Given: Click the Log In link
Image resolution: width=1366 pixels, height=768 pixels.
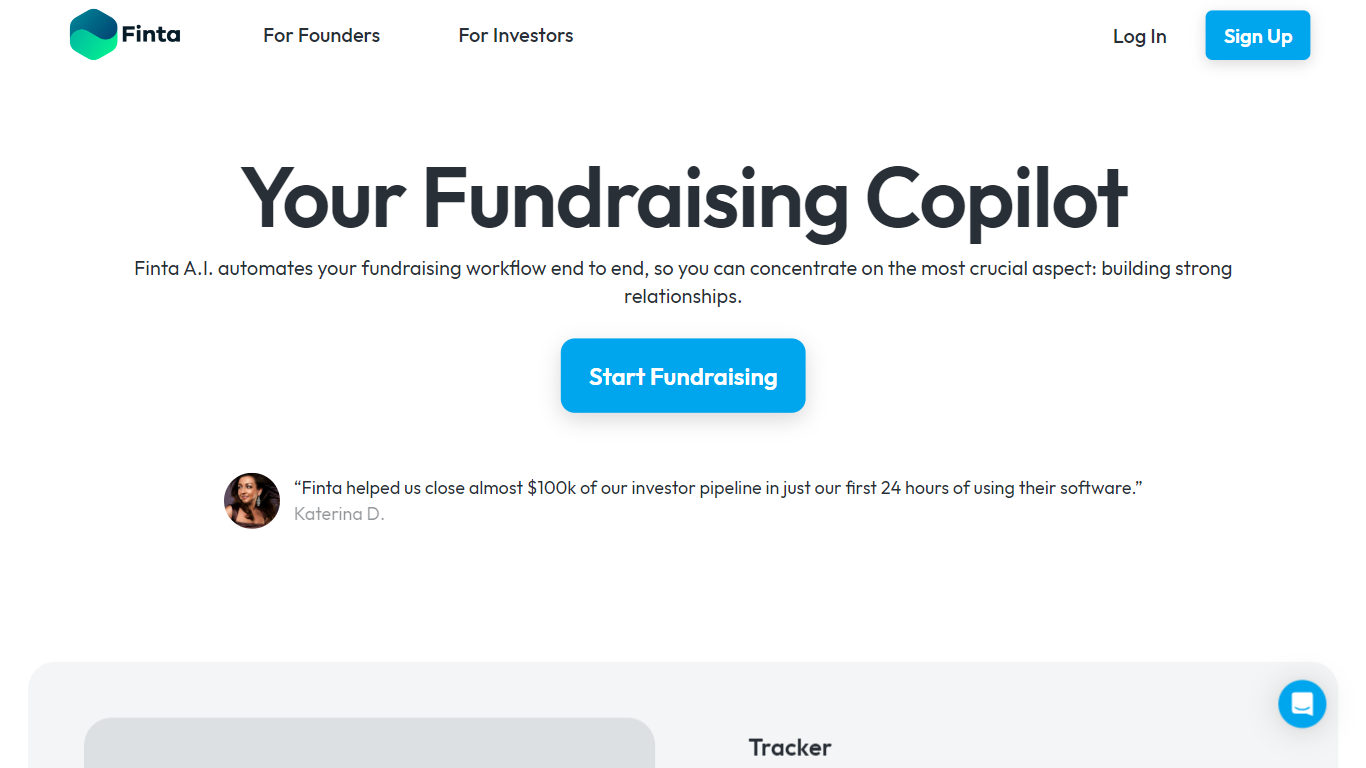Looking at the screenshot, I should [x=1139, y=36].
